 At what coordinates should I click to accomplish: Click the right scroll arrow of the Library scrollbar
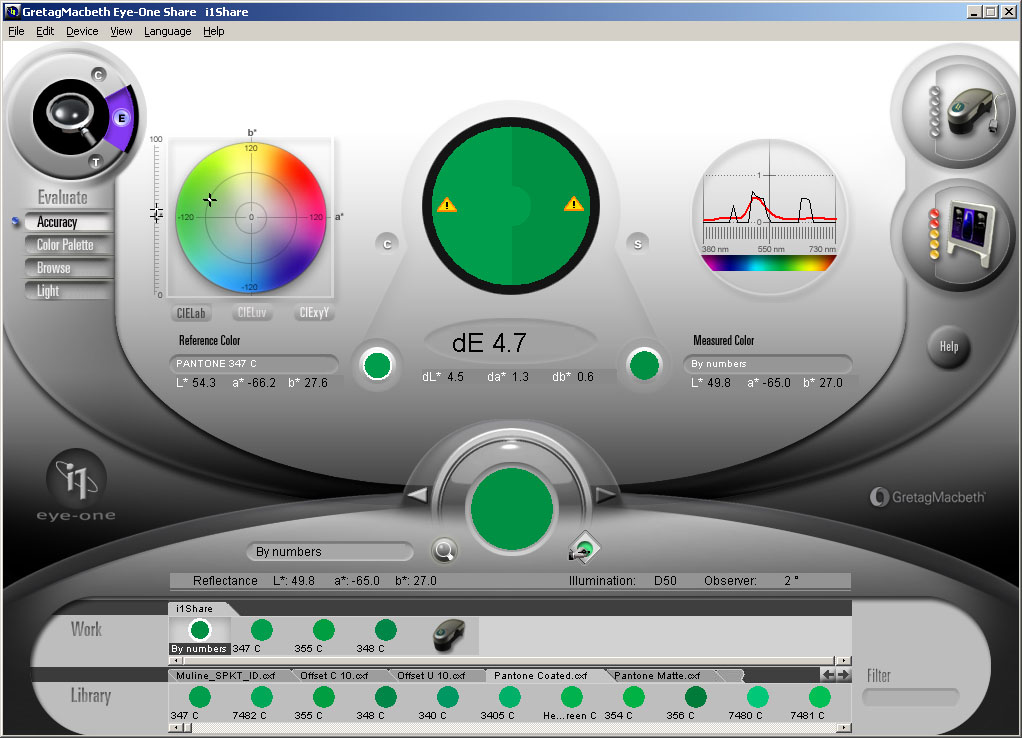pos(844,728)
